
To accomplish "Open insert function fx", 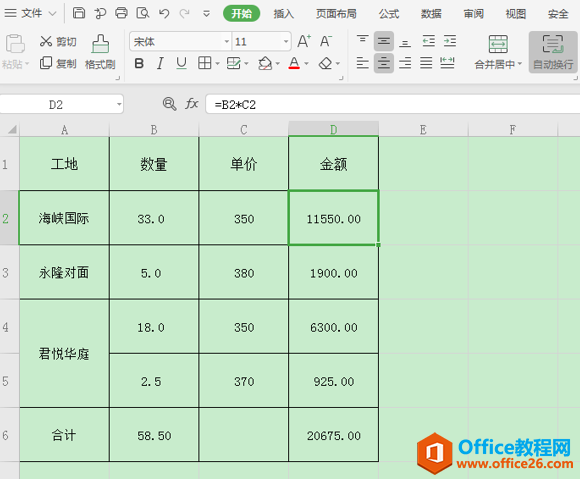I will [x=192, y=104].
